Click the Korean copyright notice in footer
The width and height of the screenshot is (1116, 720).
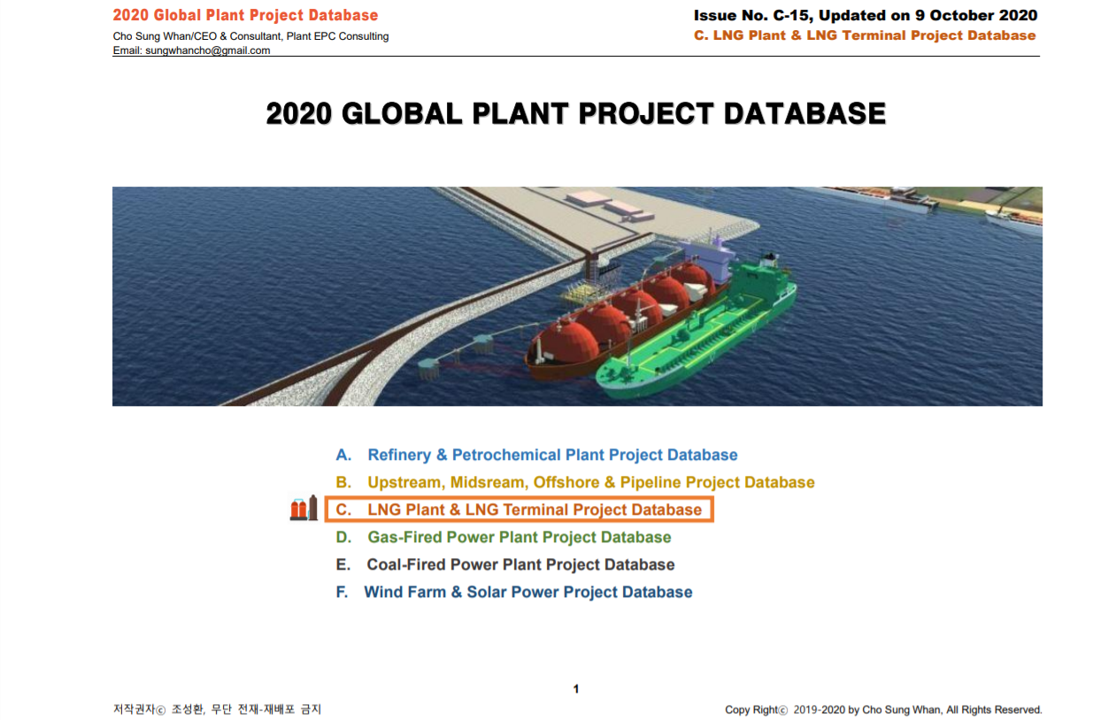click(217, 709)
